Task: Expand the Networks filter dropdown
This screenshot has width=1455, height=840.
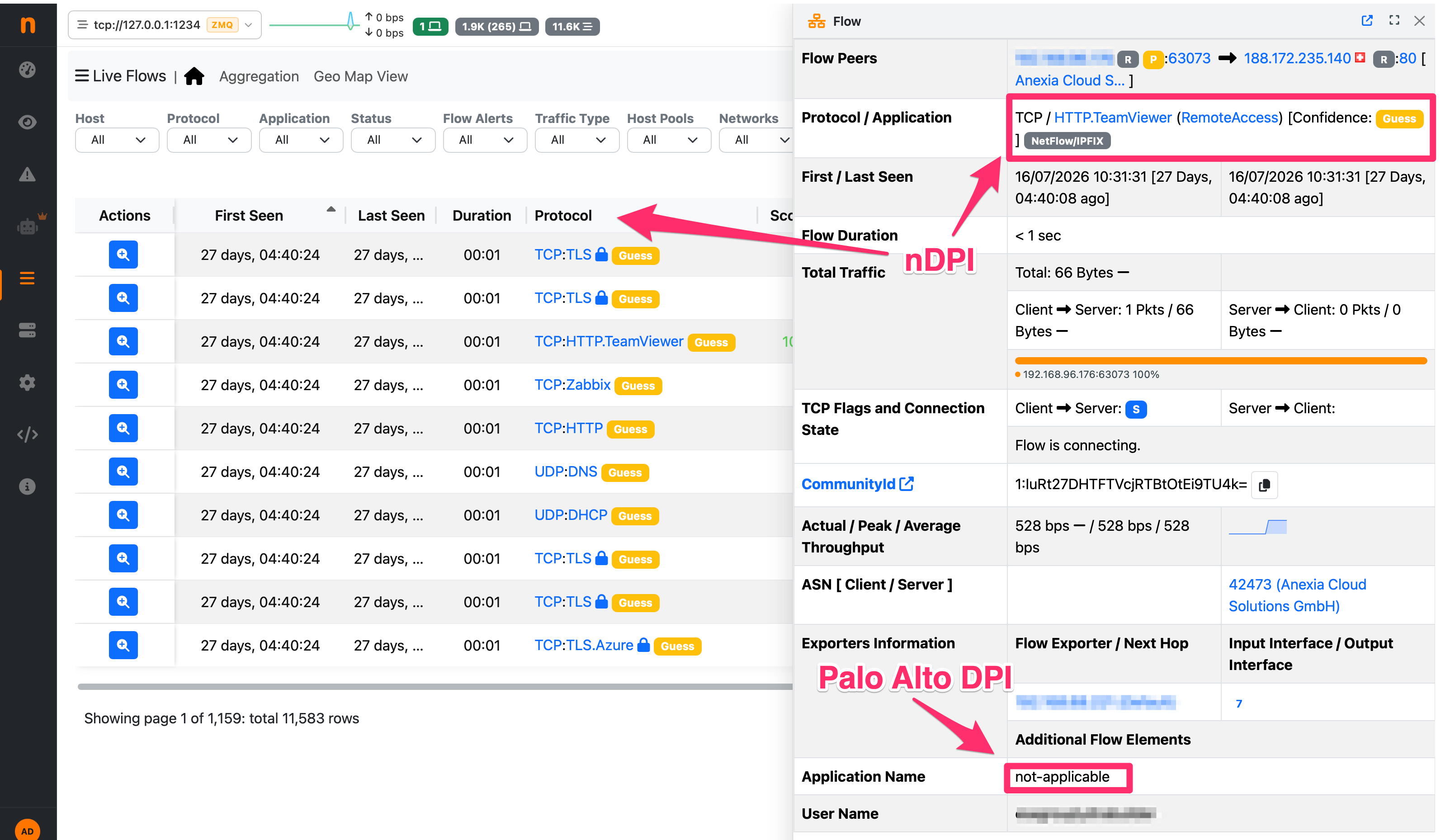Action: coord(756,140)
